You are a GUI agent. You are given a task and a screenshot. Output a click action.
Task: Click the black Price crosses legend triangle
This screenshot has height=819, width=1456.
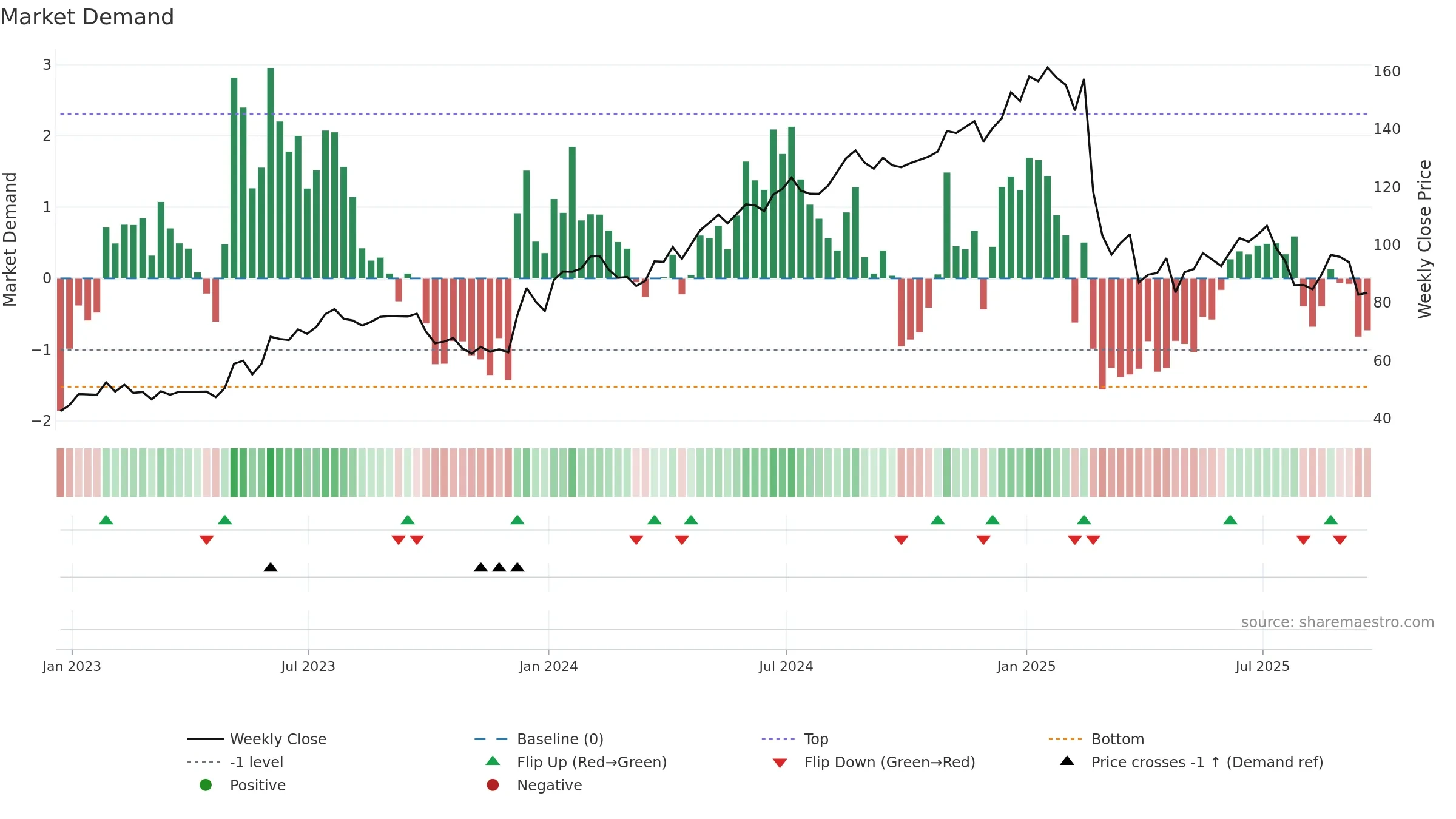click(x=1067, y=761)
